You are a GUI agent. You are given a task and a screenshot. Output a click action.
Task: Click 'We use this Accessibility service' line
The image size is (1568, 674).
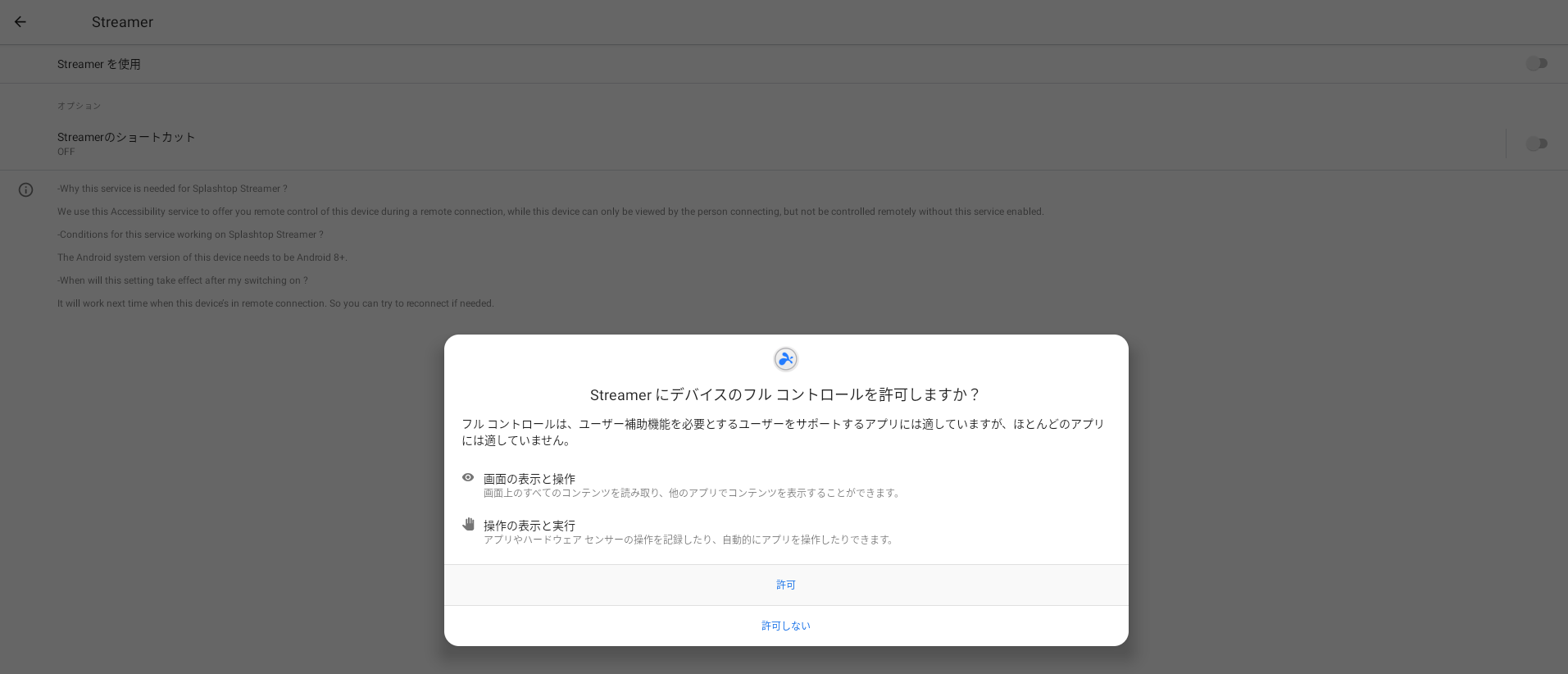pos(551,212)
